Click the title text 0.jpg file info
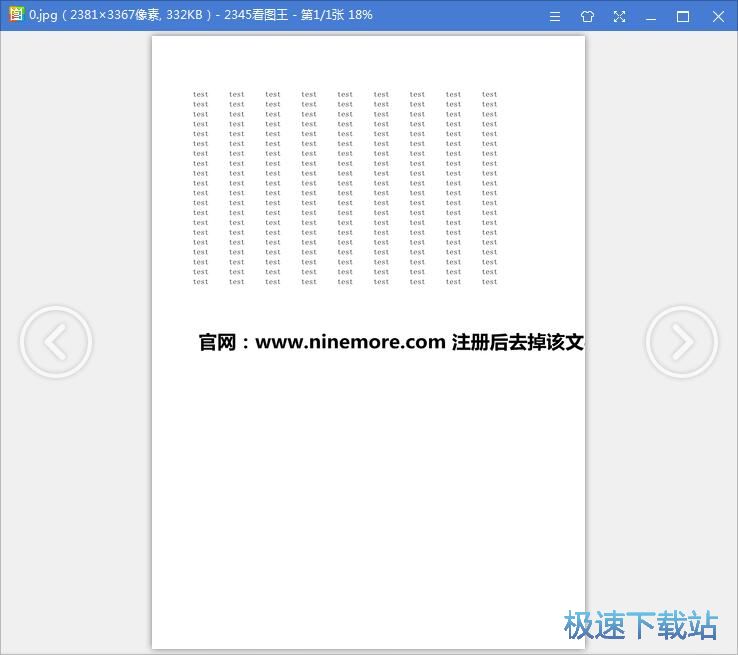Screen dimensions: 738x655 coord(201,15)
